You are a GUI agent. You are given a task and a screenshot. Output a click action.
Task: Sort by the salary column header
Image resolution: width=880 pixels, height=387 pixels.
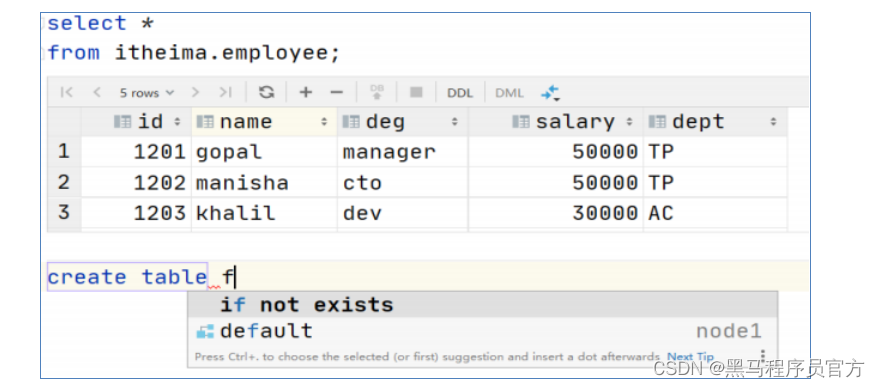(556, 122)
